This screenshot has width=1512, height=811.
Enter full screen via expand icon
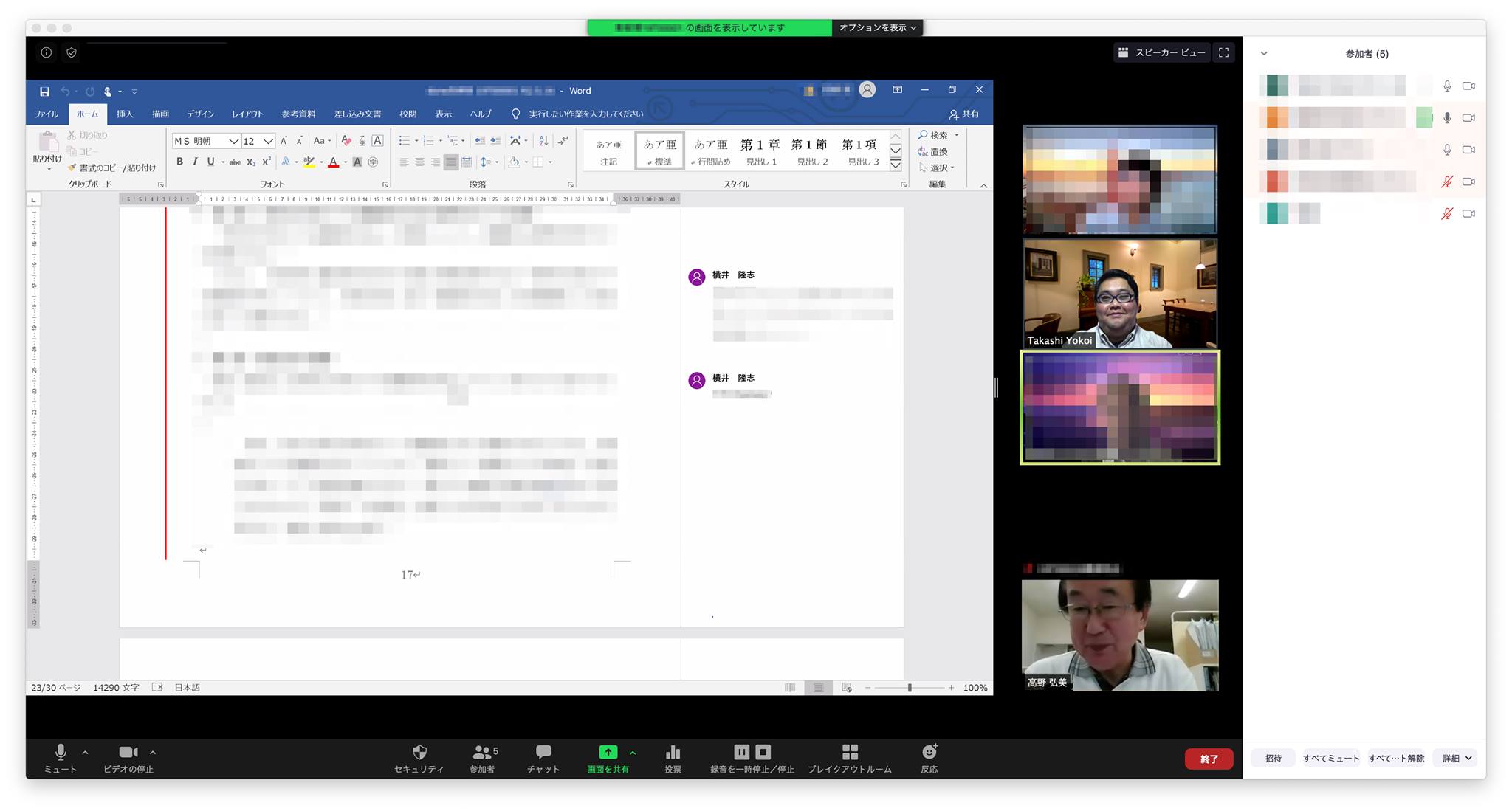[1223, 52]
